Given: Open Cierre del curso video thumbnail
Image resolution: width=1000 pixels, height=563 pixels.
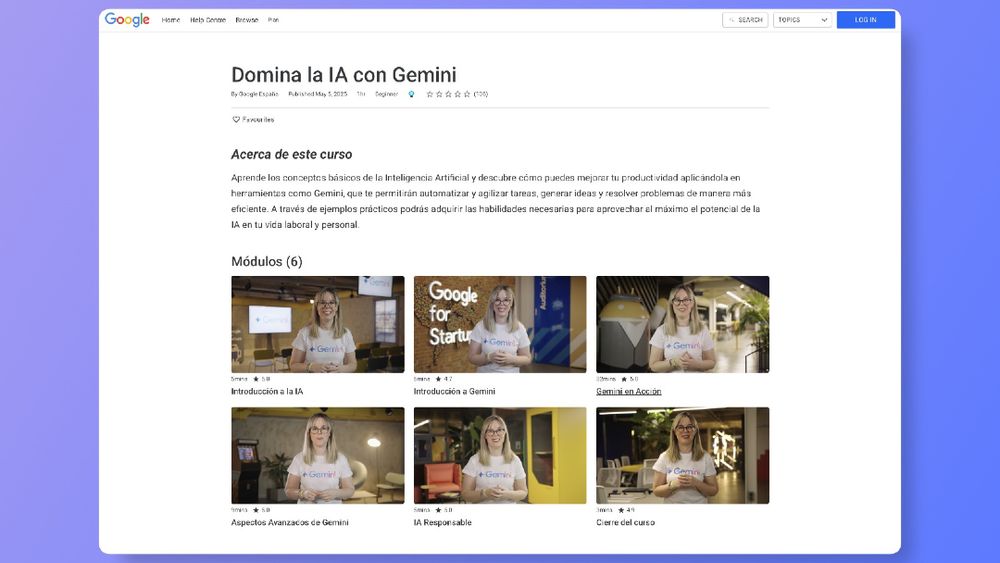Looking at the screenshot, I should (x=682, y=455).
